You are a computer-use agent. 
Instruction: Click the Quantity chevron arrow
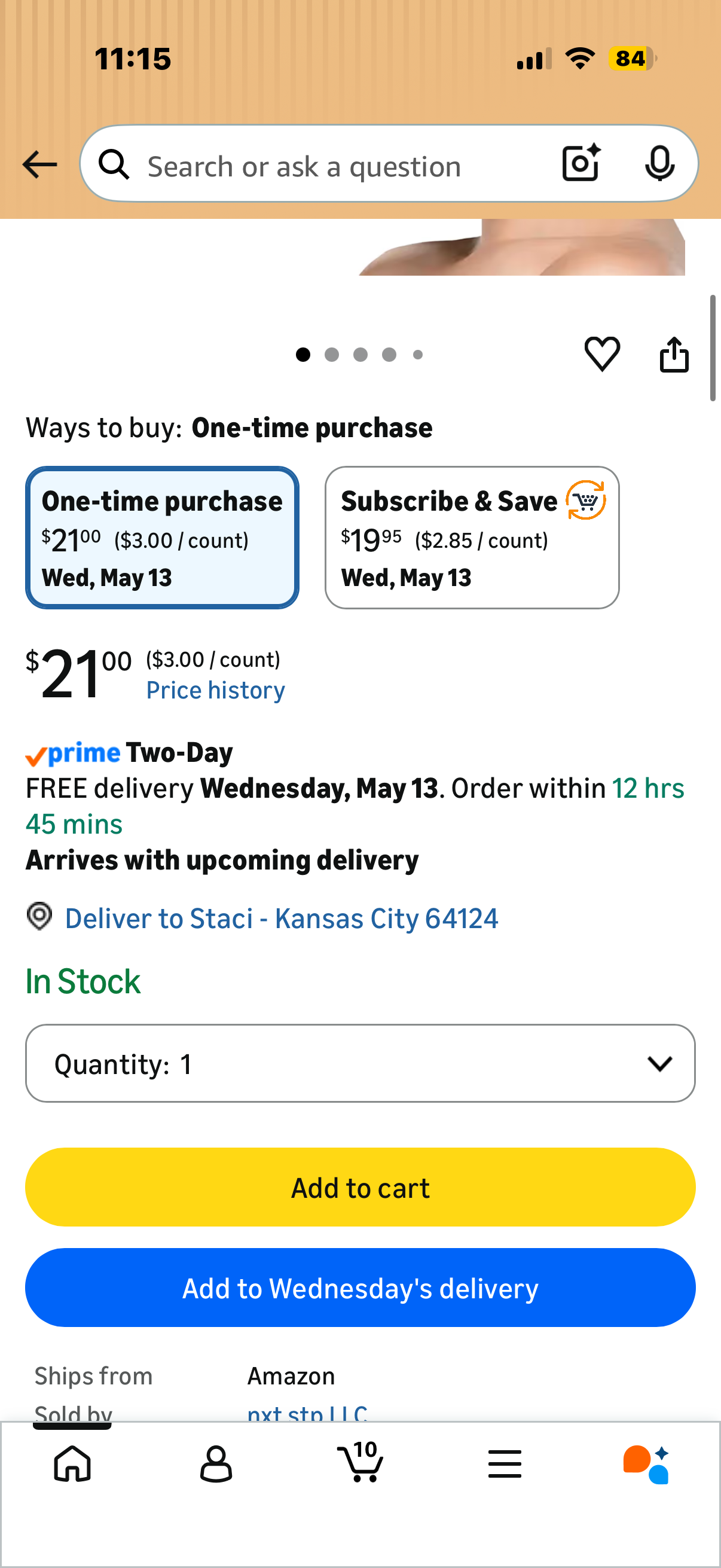659,1063
